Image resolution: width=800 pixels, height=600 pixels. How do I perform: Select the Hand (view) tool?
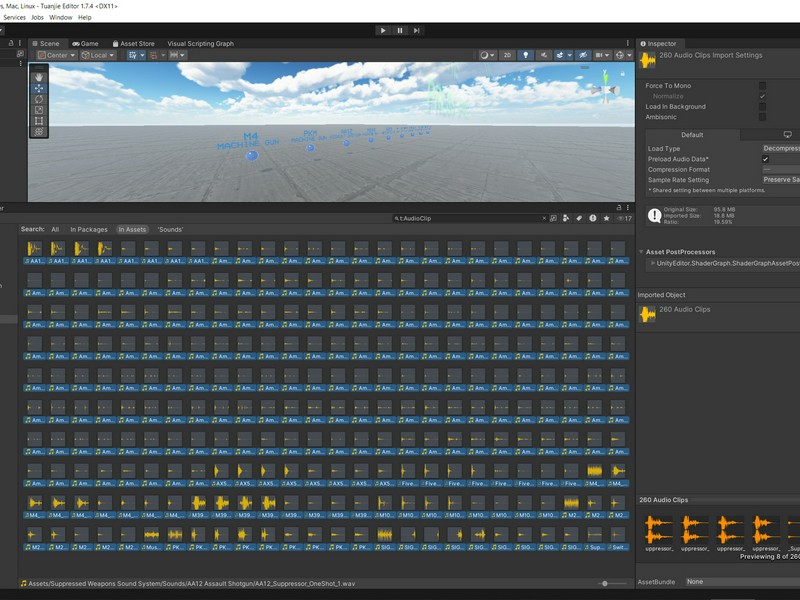pos(39,77)
